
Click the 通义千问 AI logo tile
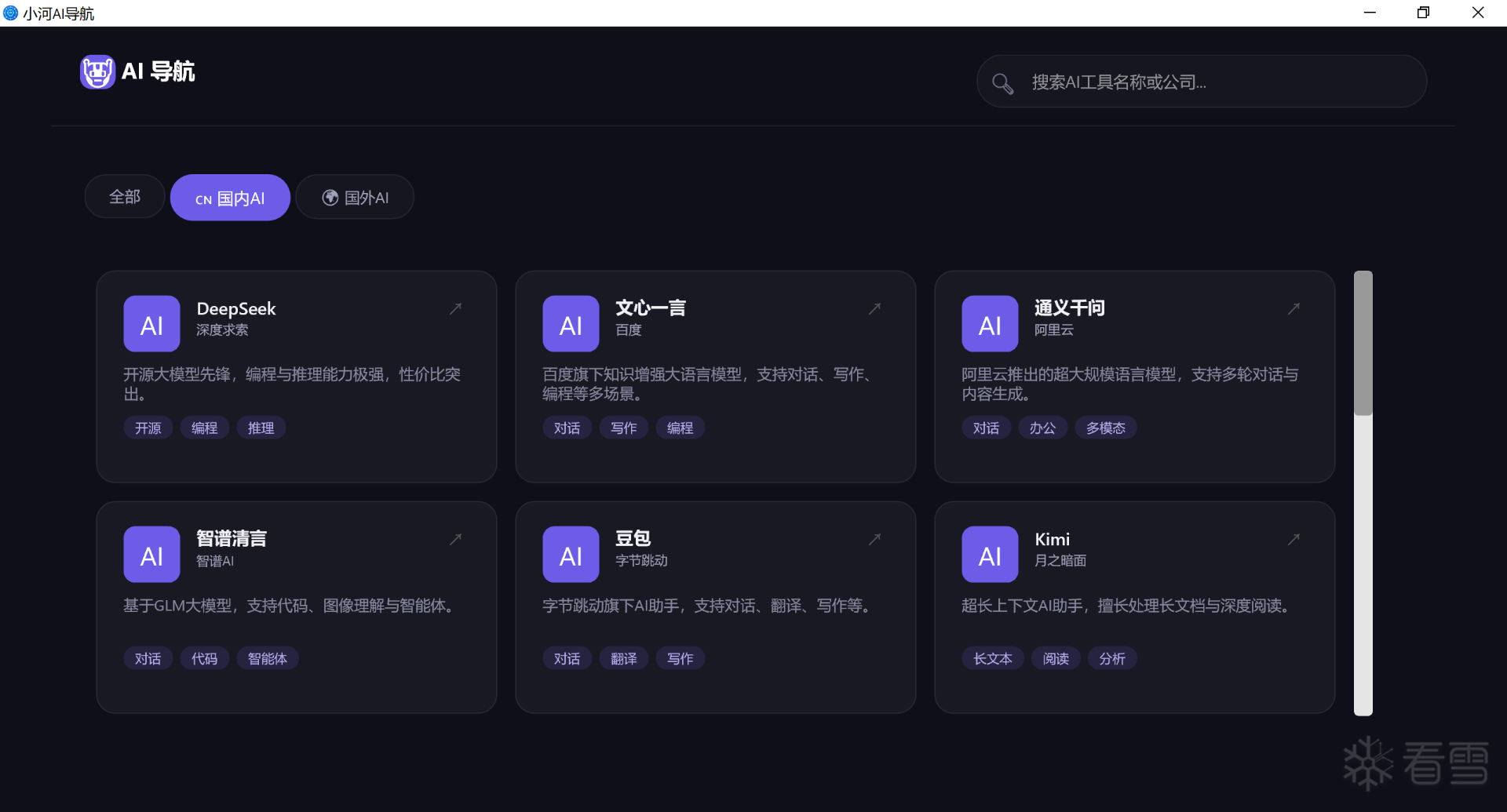(x=990, y=324)
